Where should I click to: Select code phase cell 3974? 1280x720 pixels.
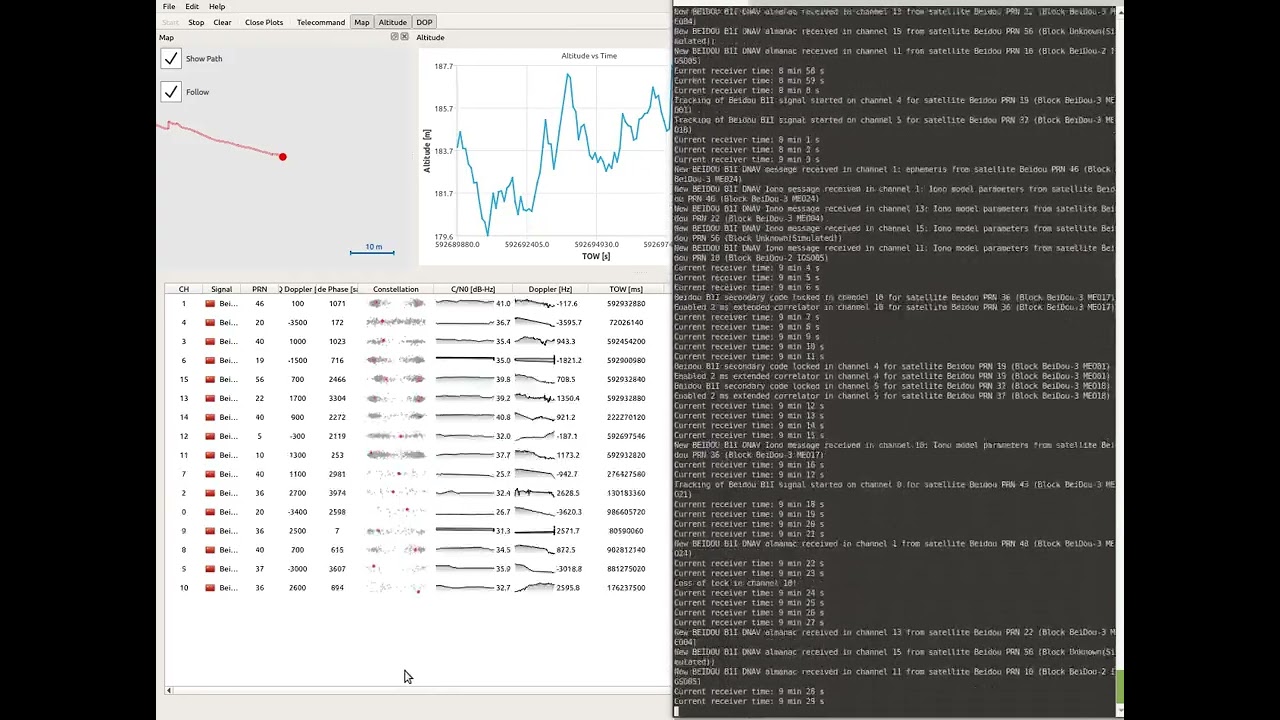point(337,493)
